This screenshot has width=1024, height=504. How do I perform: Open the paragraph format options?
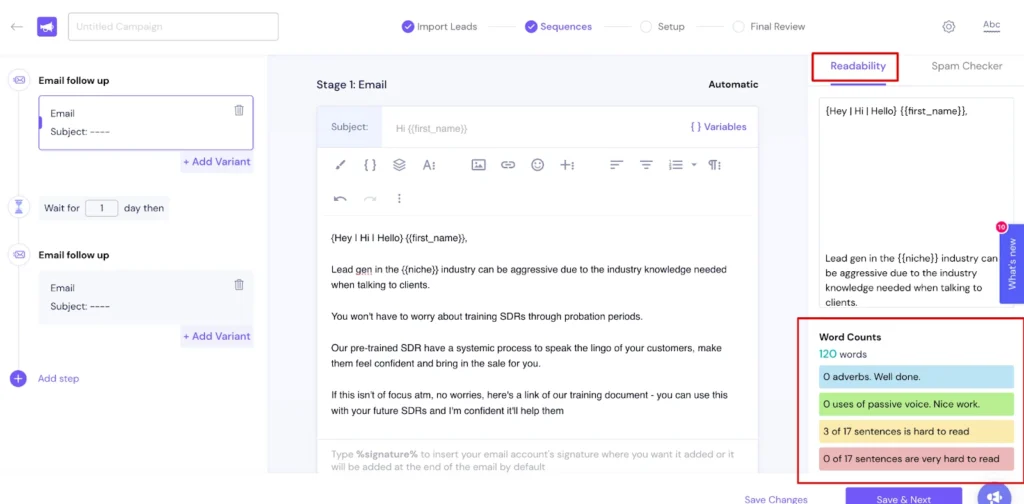coord(715,165)
